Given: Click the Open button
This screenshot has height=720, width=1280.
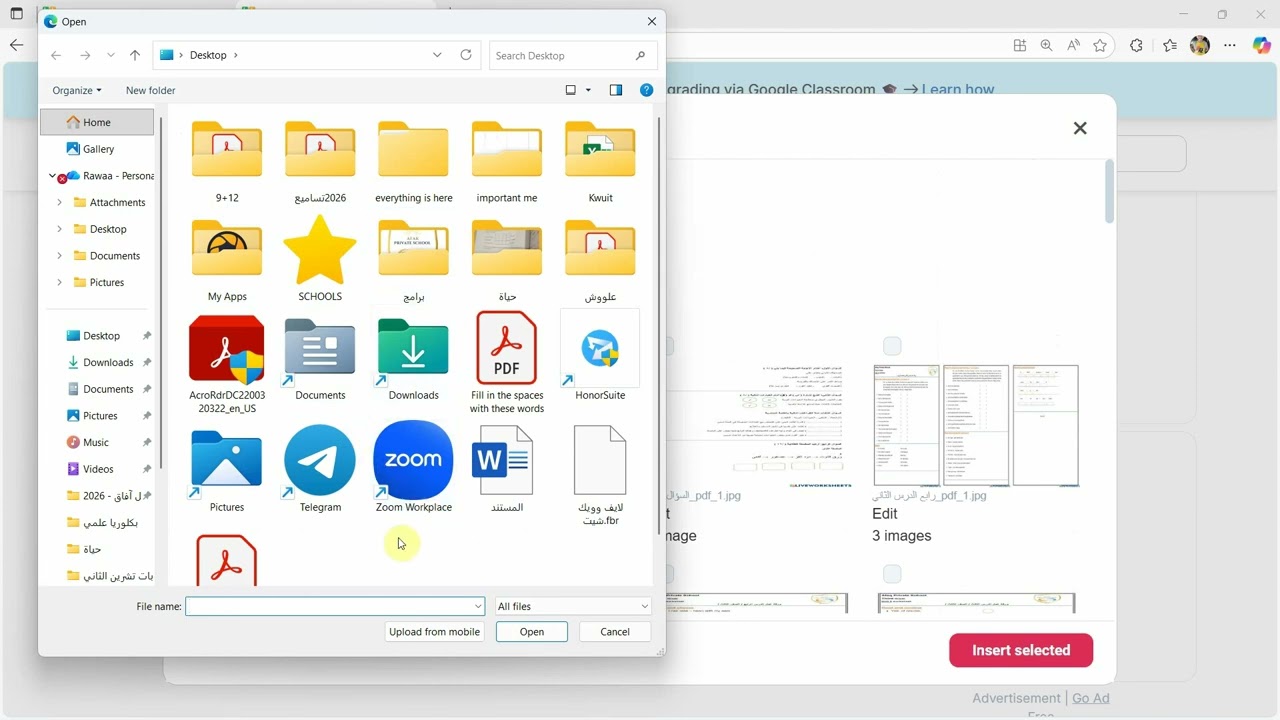Looking at the screenshot, I should 532,632.
